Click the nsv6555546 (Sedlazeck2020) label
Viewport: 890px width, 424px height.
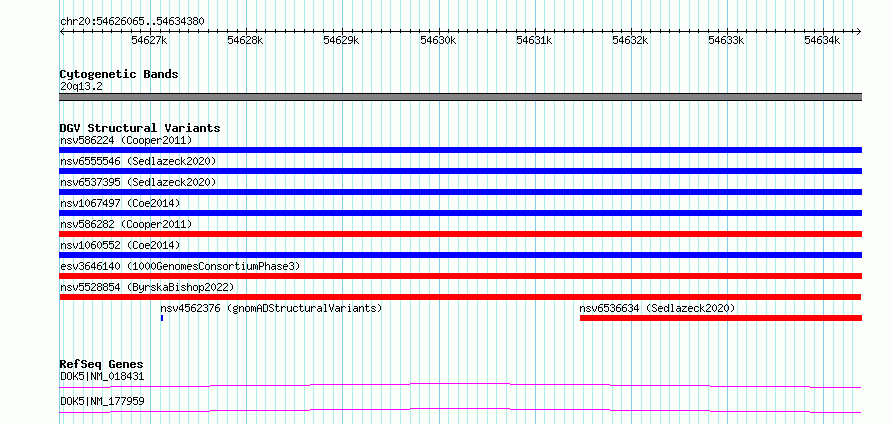[138, 161]
